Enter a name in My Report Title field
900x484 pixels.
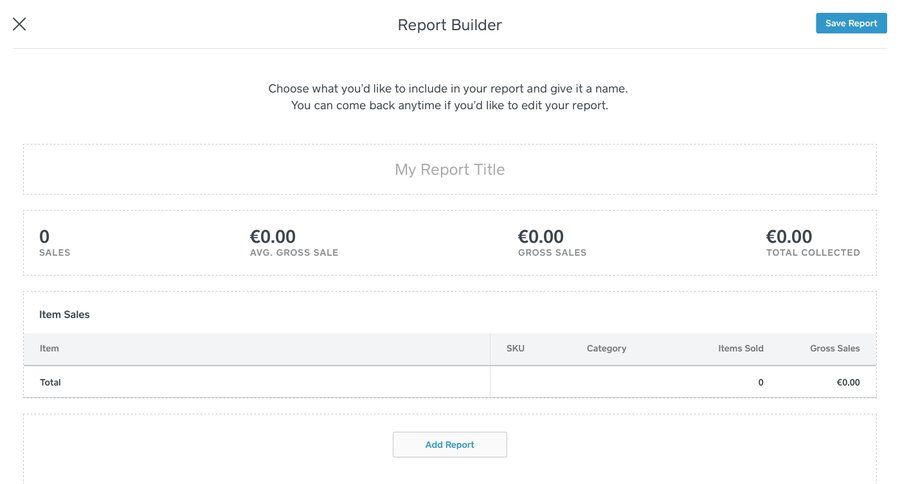449,170
